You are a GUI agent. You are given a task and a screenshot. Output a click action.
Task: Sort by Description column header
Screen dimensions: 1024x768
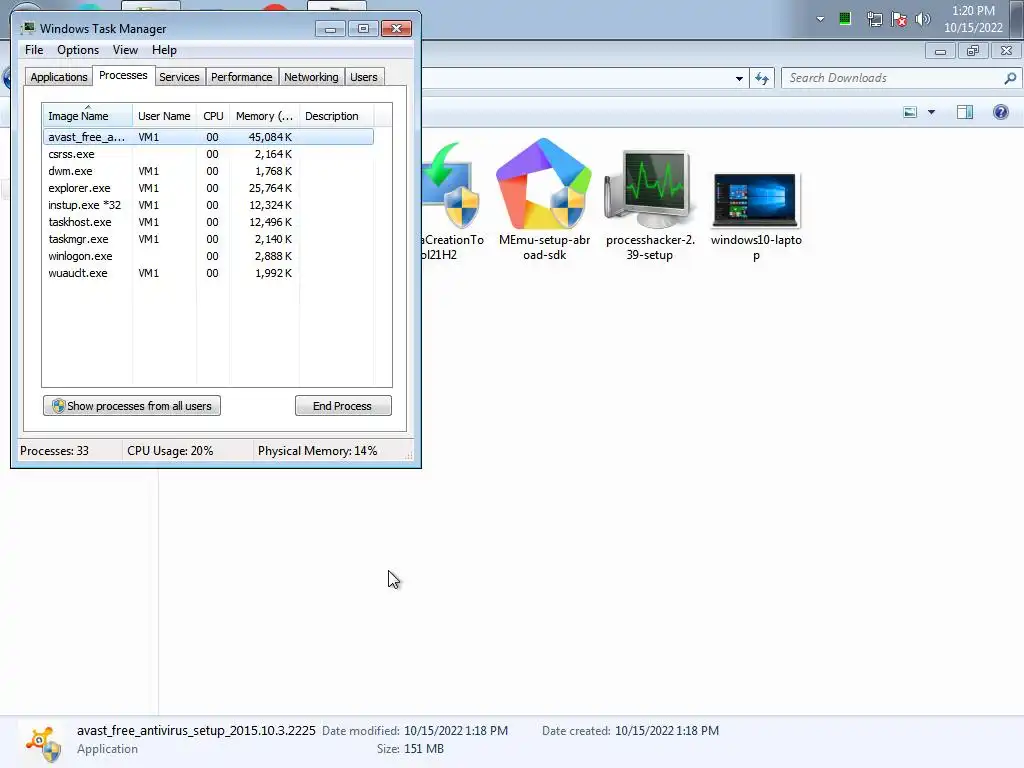(x=336, y=116)
